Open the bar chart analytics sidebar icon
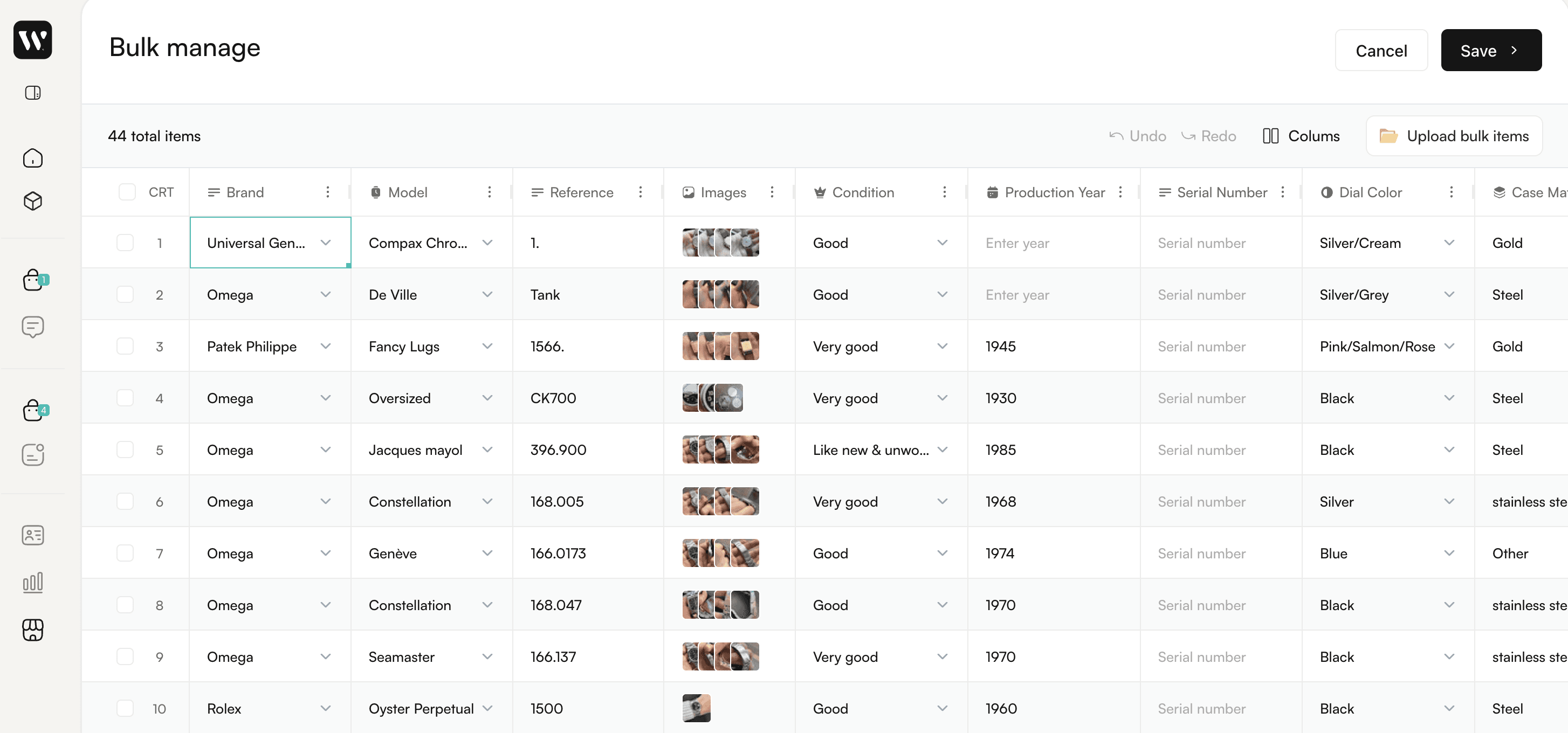The image size is (1568, 733). tap(33, 582)
